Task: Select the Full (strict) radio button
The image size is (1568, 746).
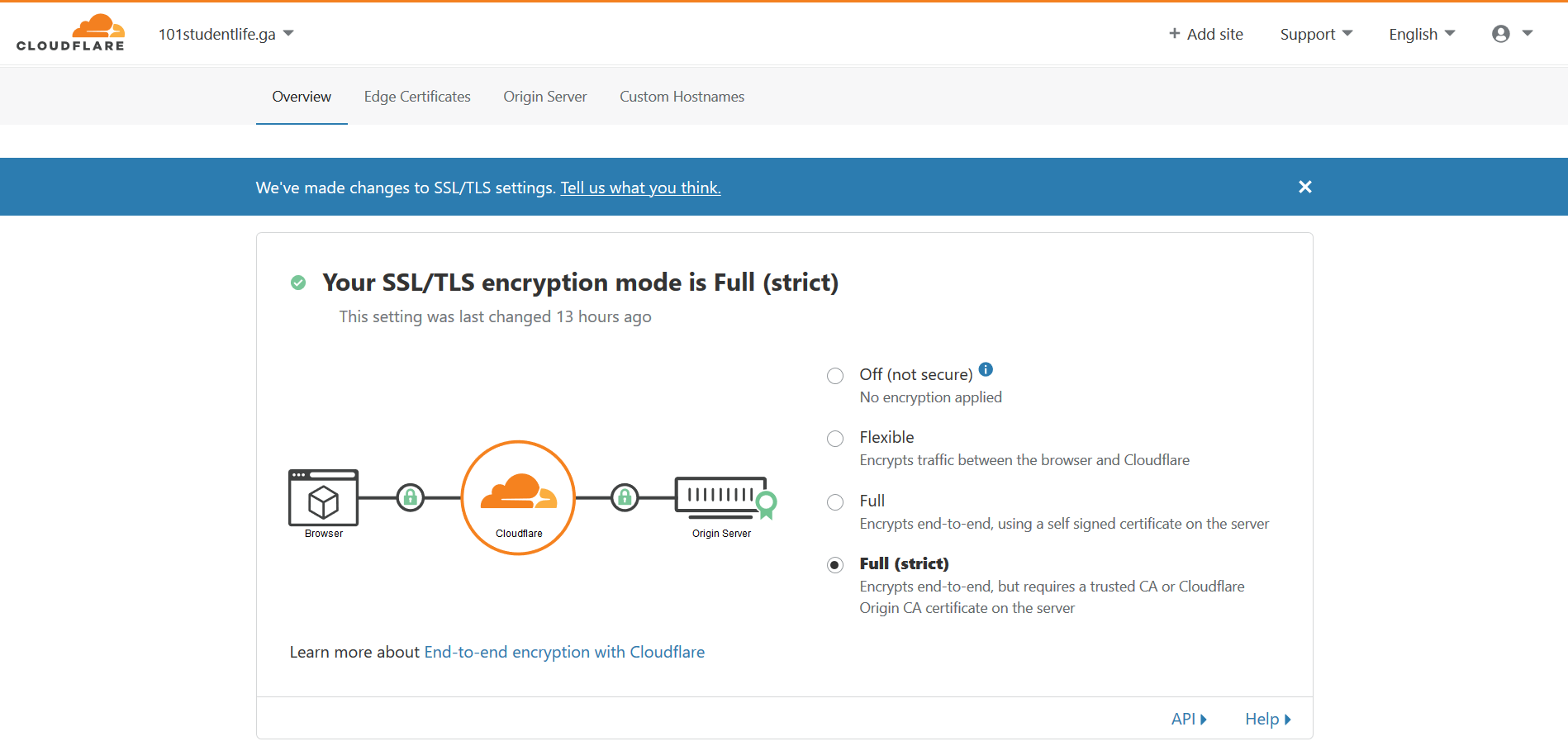Action: click(835, 565)
